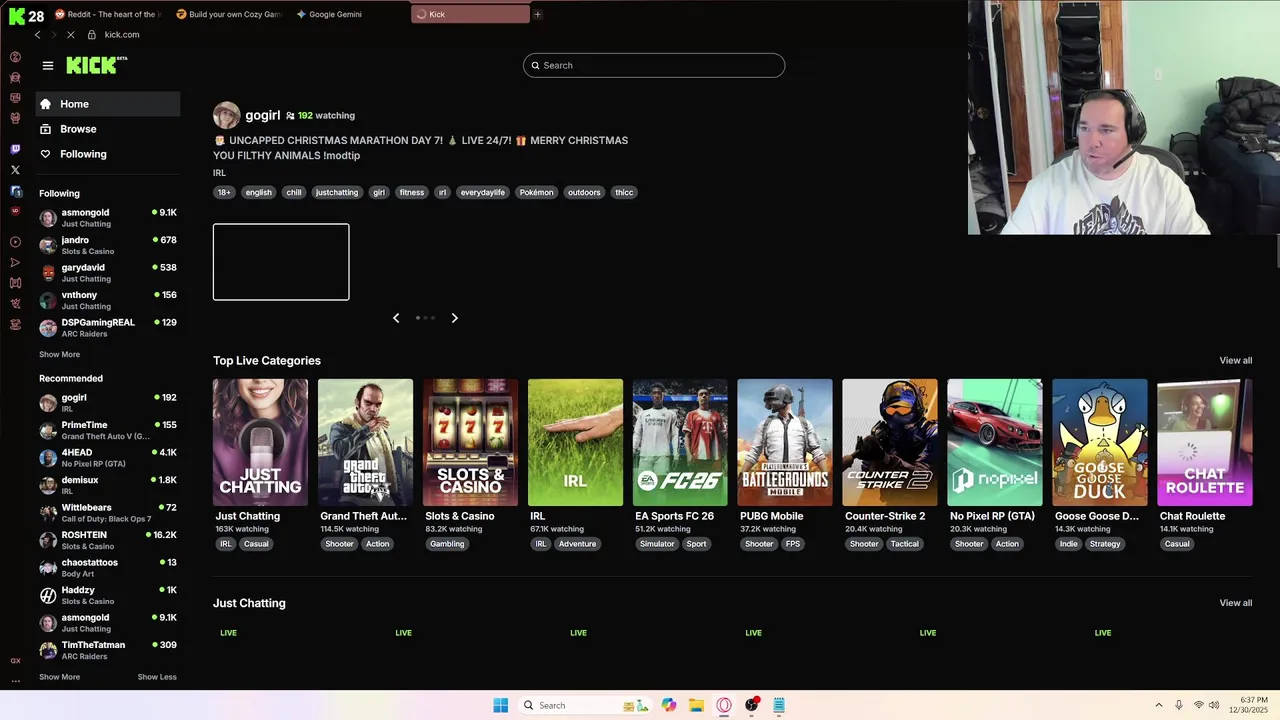The width and height of the screenshot is (1280, 720).
Task: Open the Following section in the sidebar nav
Action: (x=108, y=154)
